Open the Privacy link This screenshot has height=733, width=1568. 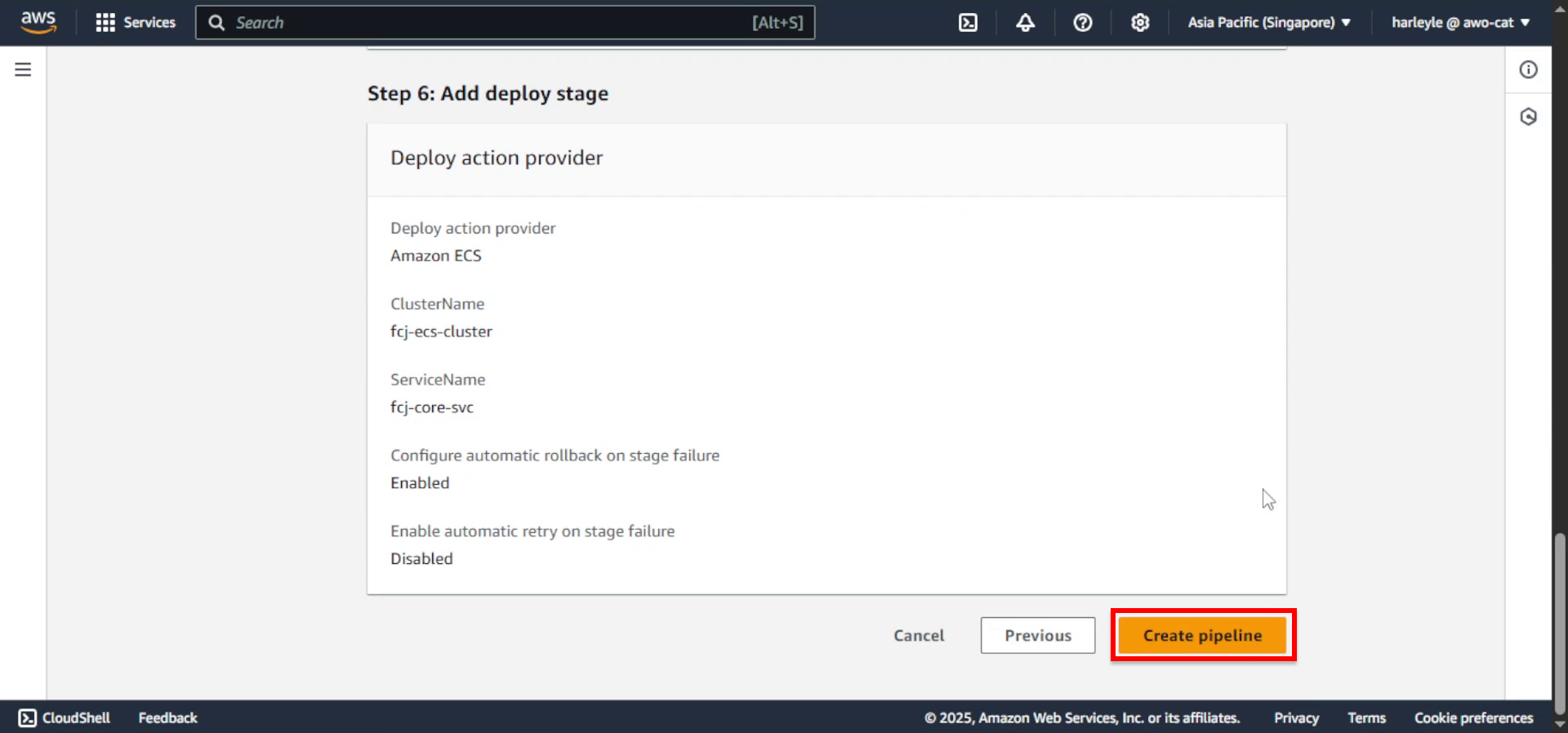[x=1296, y=717]
